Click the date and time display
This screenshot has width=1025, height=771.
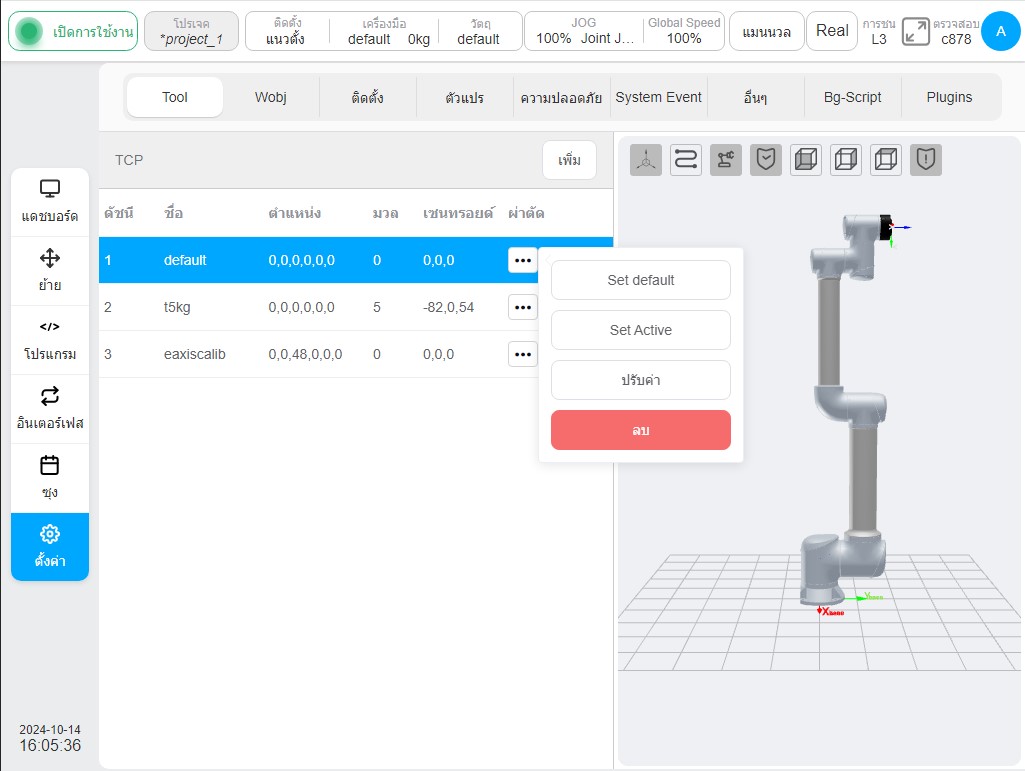tap(50, 738)
